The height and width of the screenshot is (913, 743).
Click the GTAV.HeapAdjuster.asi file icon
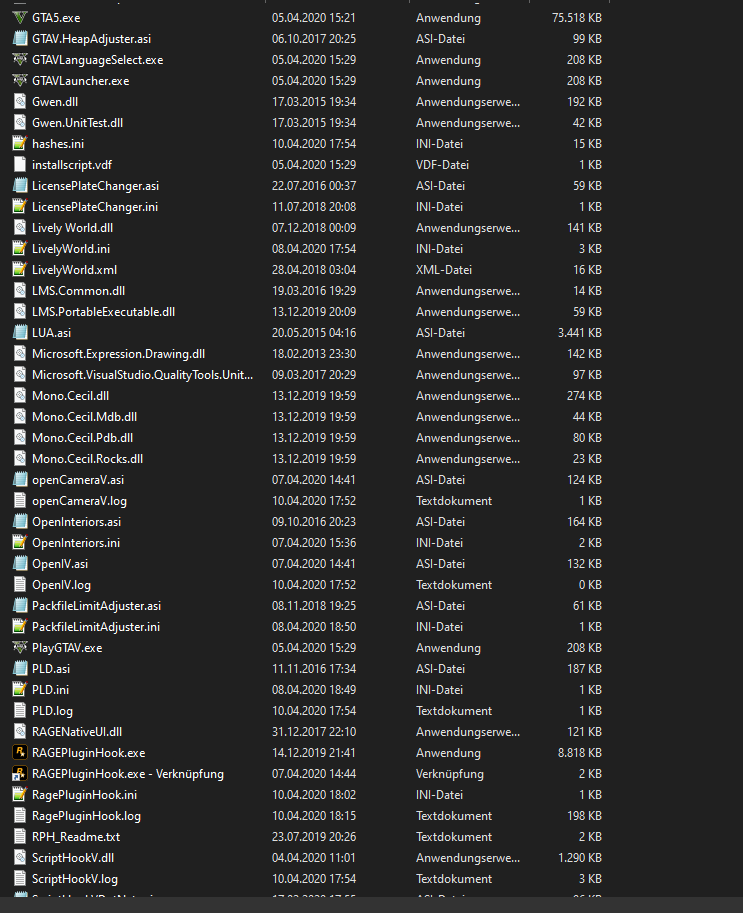[x=20, y=38]
